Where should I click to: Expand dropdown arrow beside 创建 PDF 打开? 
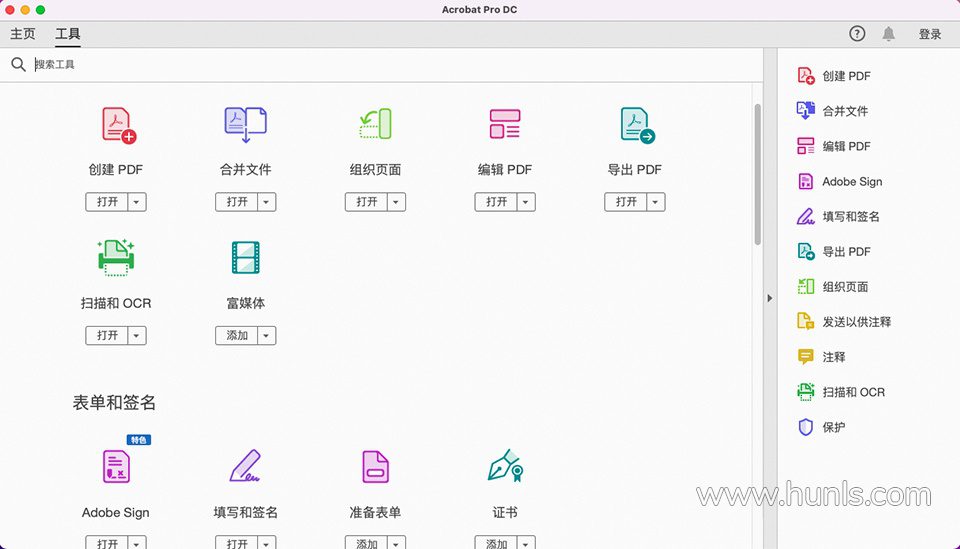137,202
